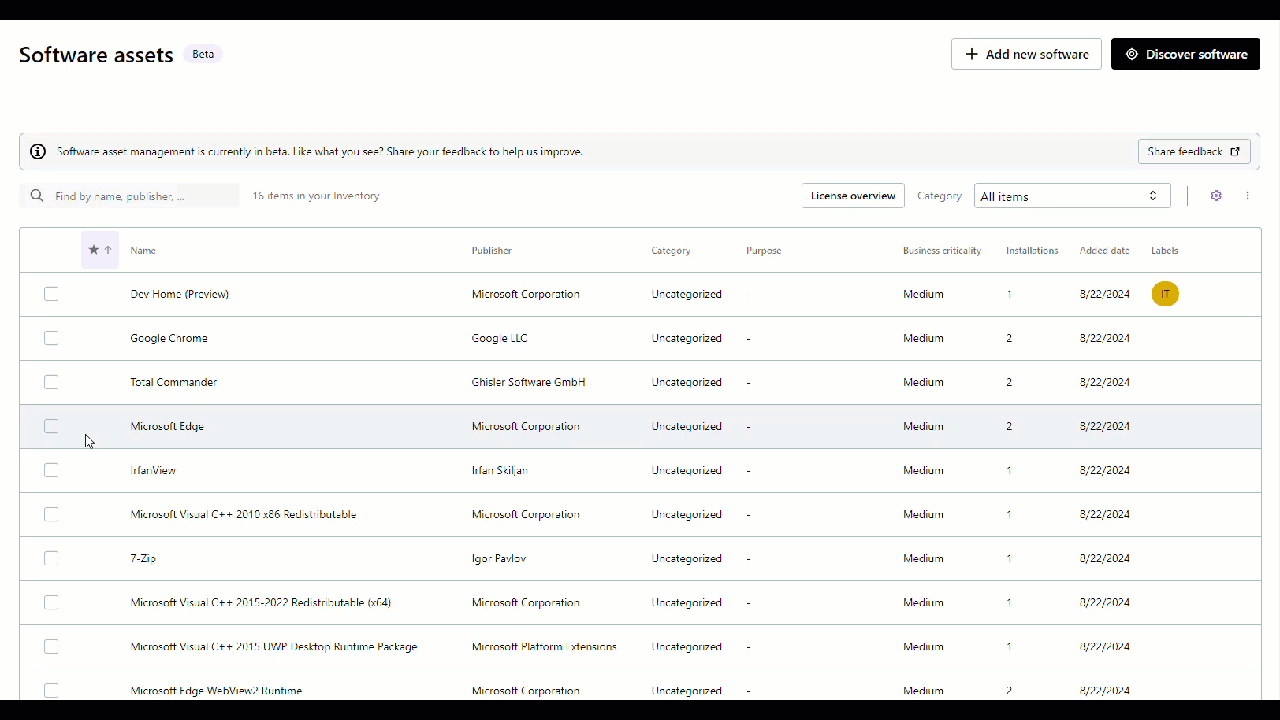The width and height of the screenshot is (1280, 720).
Task: Open the three-dot more options menu
Action: click(x=1247, y=196)
